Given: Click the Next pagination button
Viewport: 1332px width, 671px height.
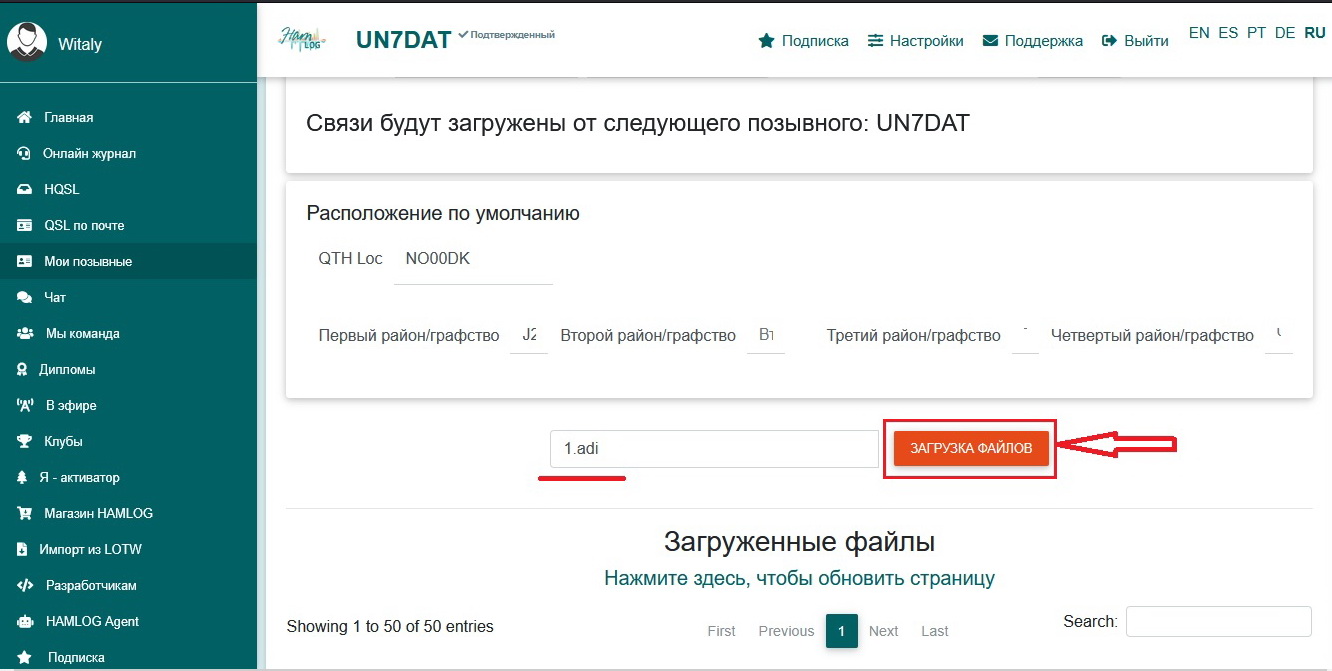Looking at the screenshot, I should point(883,631).
